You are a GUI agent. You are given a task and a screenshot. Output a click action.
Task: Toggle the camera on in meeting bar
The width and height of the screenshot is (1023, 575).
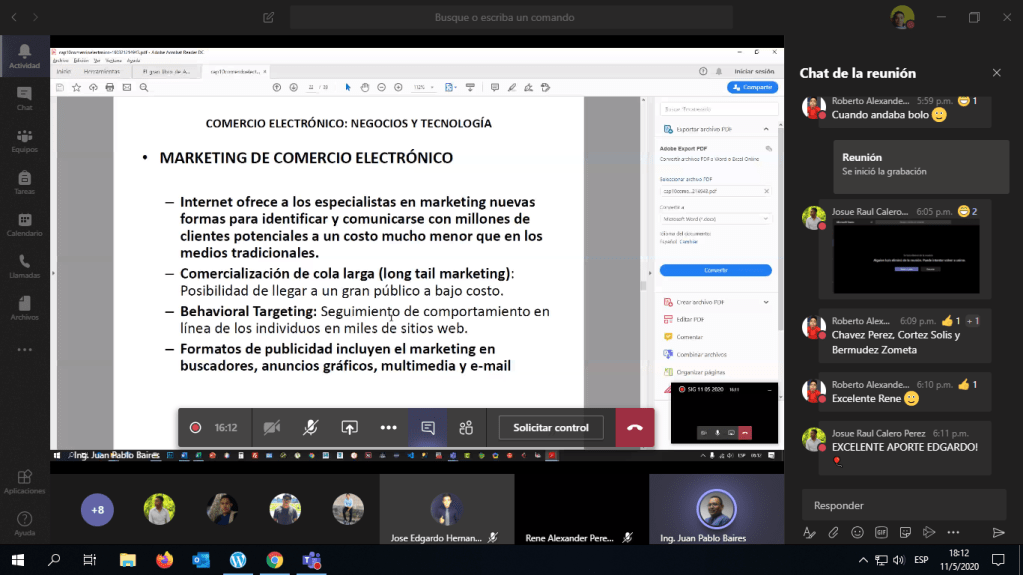271,428
